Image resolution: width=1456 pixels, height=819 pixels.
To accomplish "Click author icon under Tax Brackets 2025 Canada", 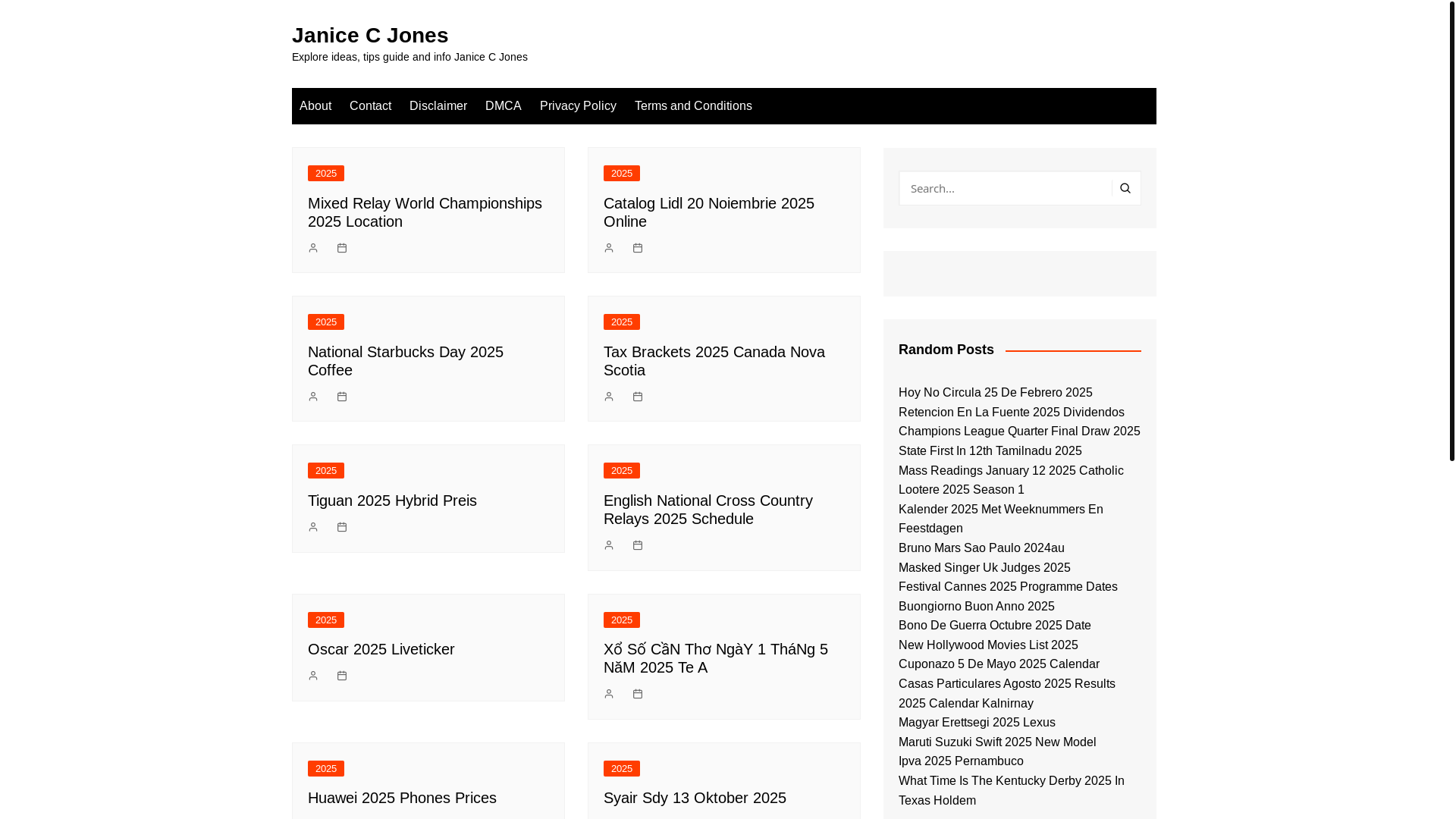I will [609, 397].
